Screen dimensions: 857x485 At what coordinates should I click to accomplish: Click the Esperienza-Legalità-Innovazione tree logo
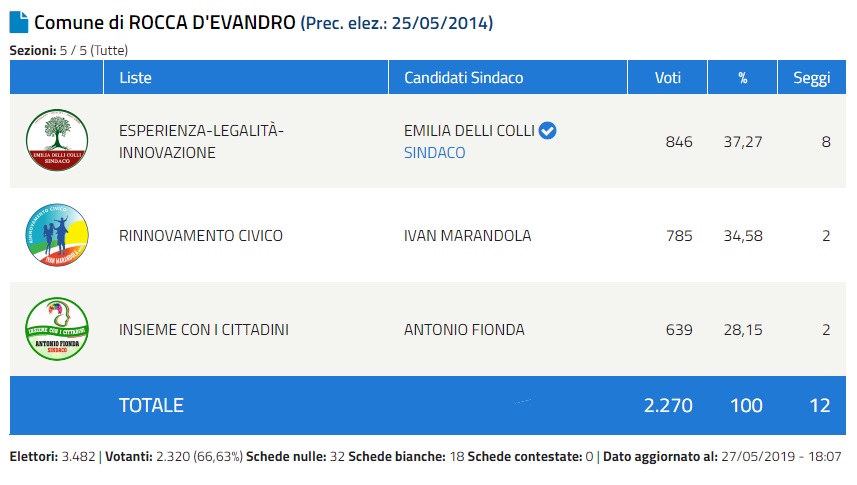click(x=56, y=141)
